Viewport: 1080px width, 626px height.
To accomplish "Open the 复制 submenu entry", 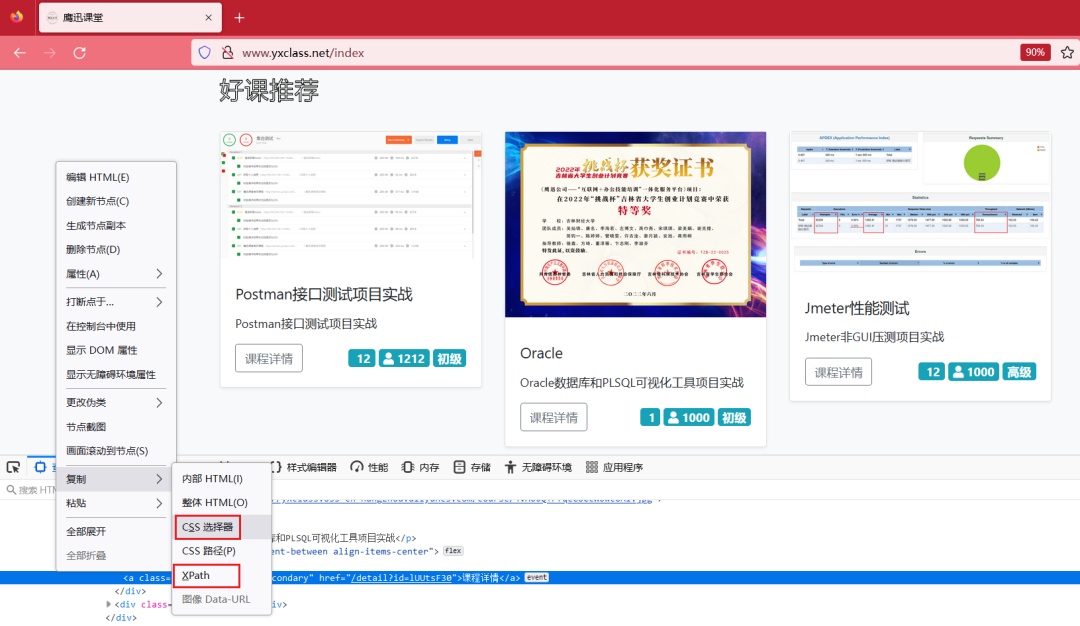I will click(x=116, y=479).
